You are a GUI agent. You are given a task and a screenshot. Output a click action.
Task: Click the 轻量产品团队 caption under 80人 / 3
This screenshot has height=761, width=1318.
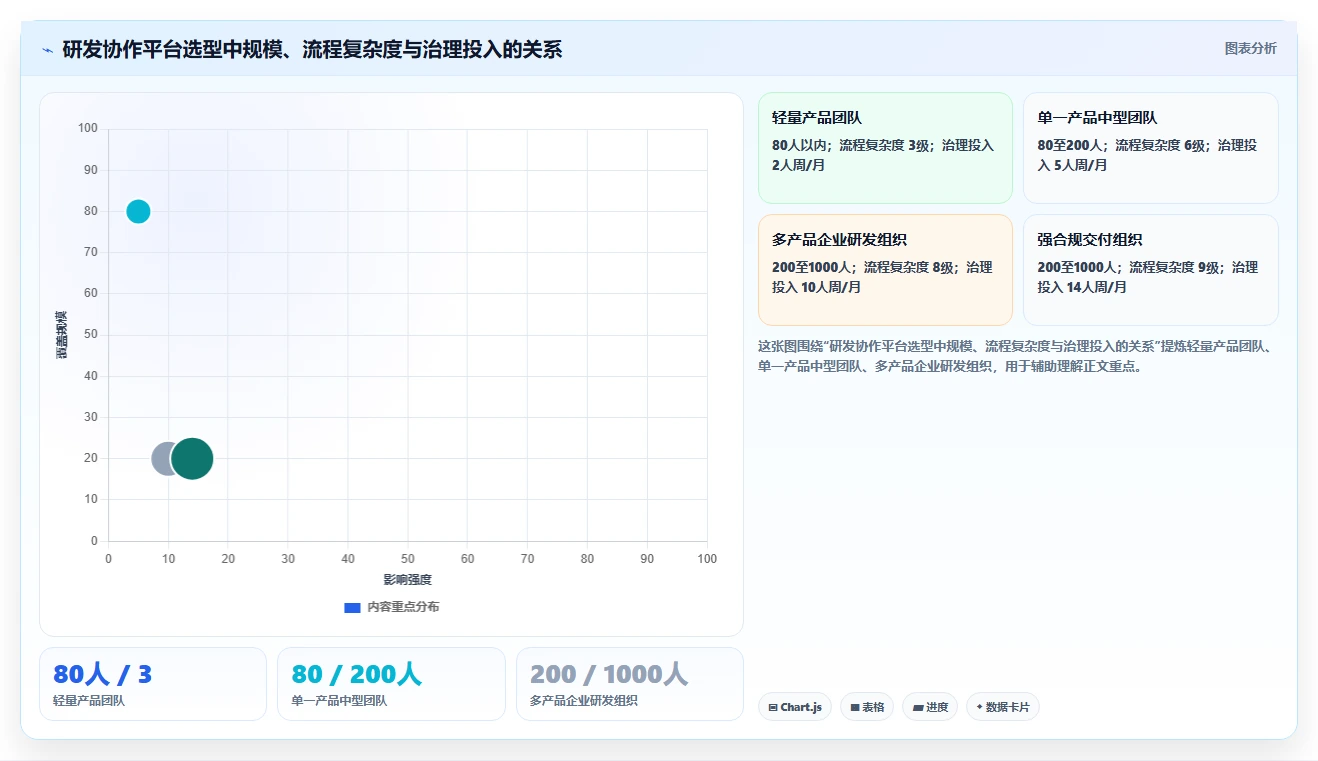pyautogui.click(x=89, y=701)
